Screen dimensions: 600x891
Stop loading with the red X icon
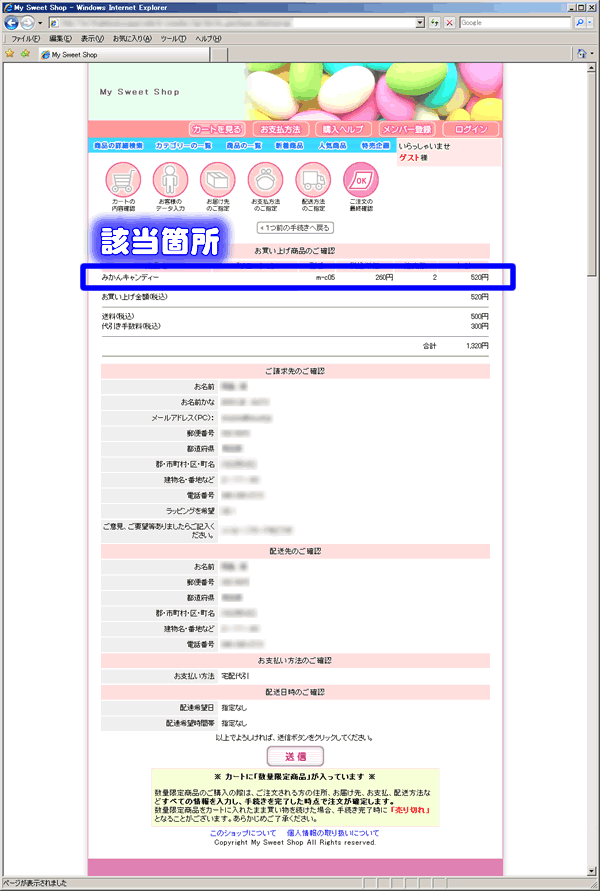(x=449, y=23)
